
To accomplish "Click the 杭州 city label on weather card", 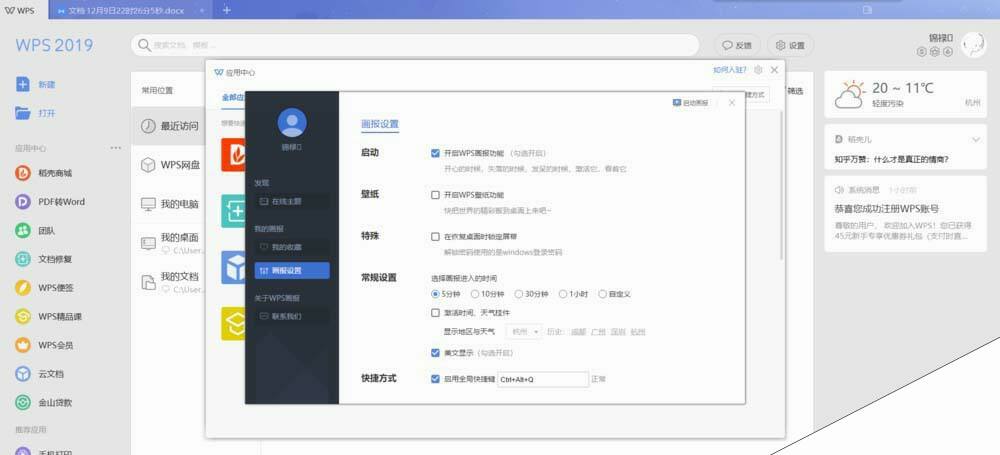I will coord(973,102).
